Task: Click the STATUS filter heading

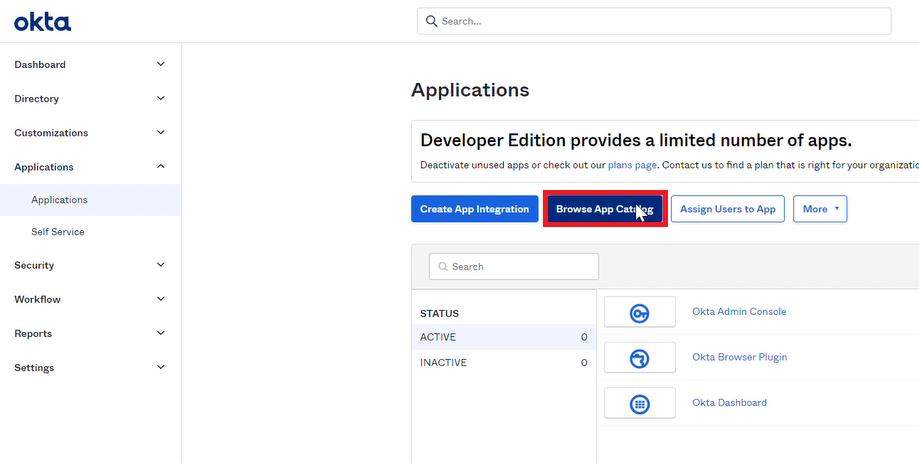Action: click(440, 314)
